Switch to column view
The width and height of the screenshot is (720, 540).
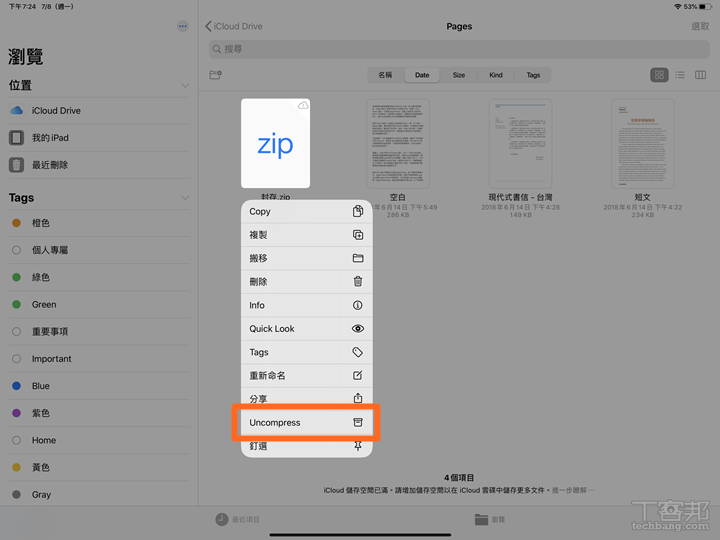[x=700, y=75]
